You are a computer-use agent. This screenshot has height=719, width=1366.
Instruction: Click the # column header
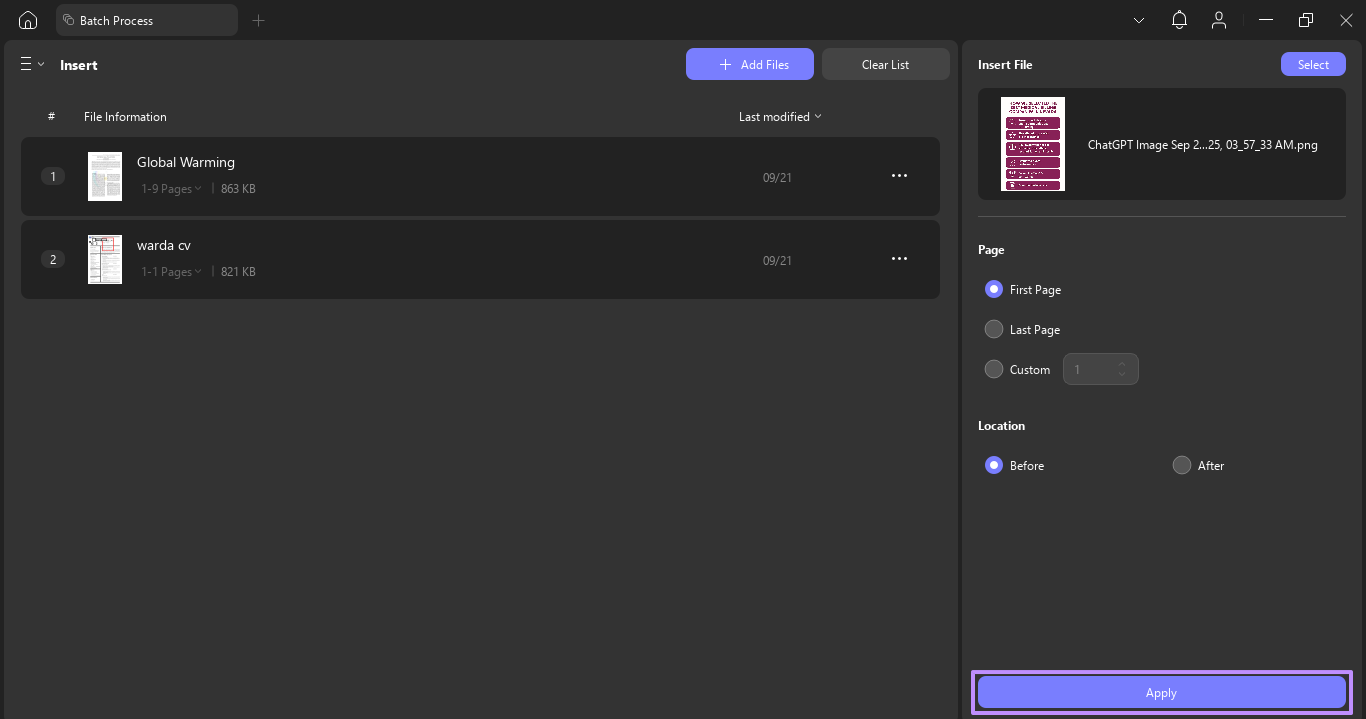(x=51, y=117)
